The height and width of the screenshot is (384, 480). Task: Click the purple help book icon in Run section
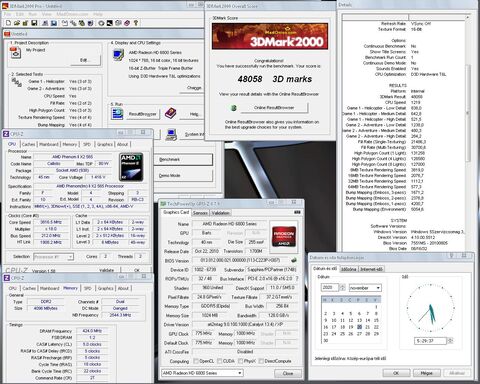[x=170, y=113]
